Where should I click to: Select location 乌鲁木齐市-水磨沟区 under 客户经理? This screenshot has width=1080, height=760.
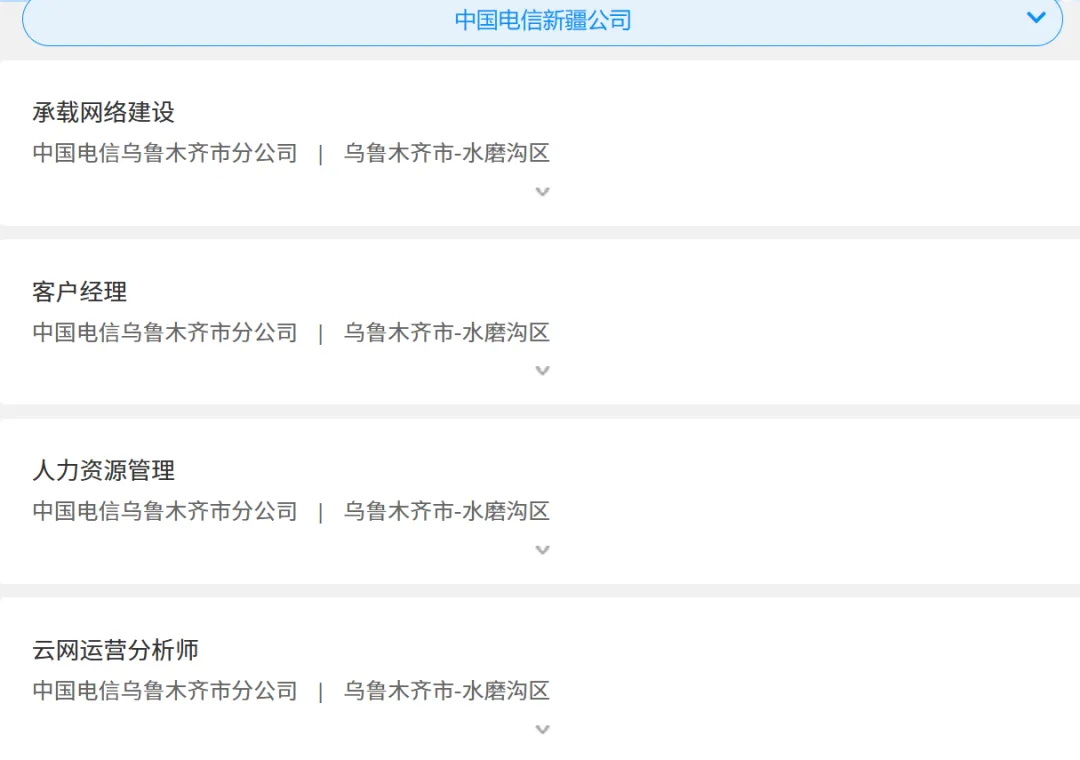(446, 332)
